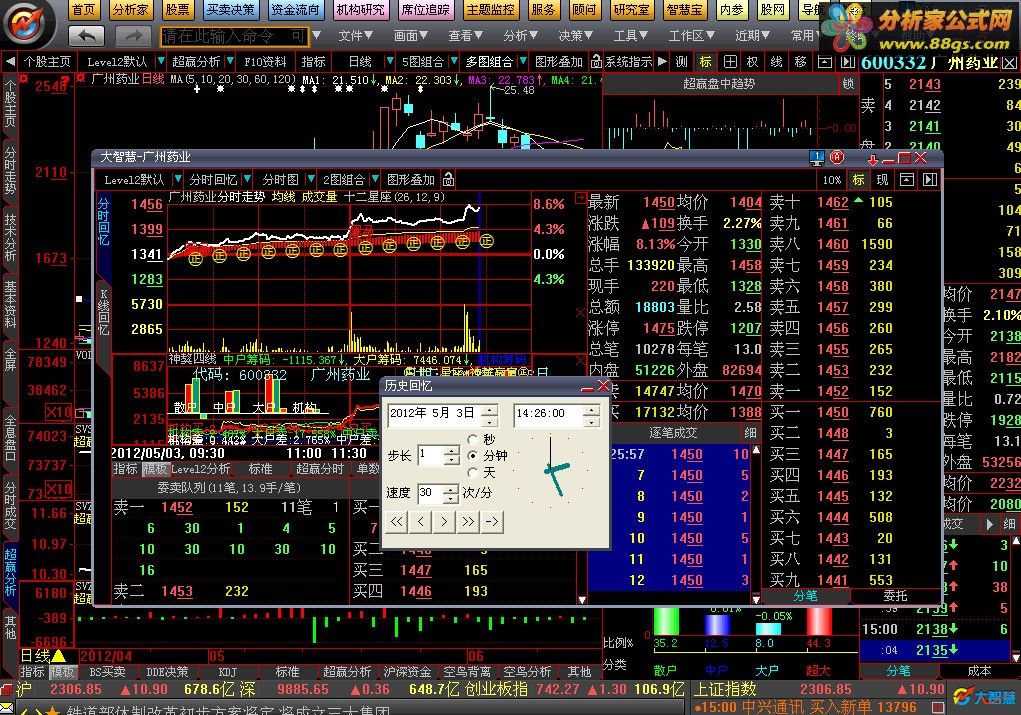Open the 机构研究 tab

(x=361, y=9)
